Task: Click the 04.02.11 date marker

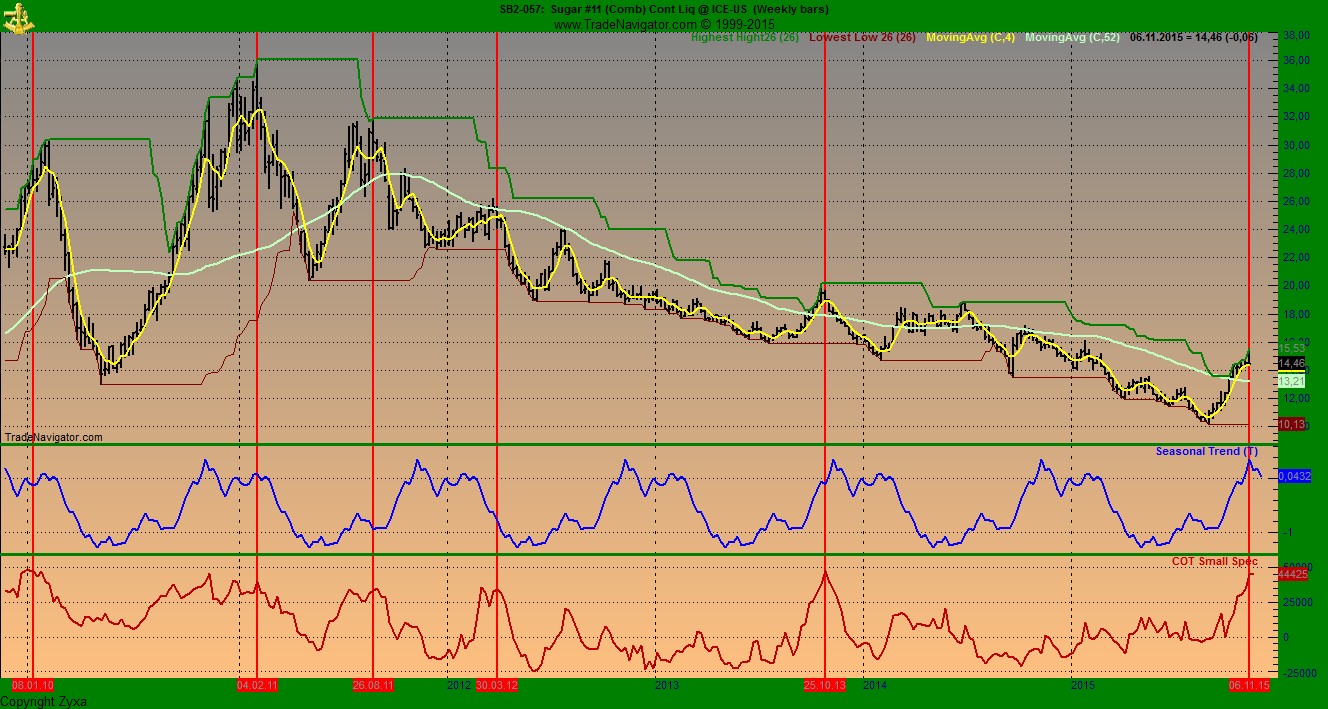Action: click(x=257, y=686)
